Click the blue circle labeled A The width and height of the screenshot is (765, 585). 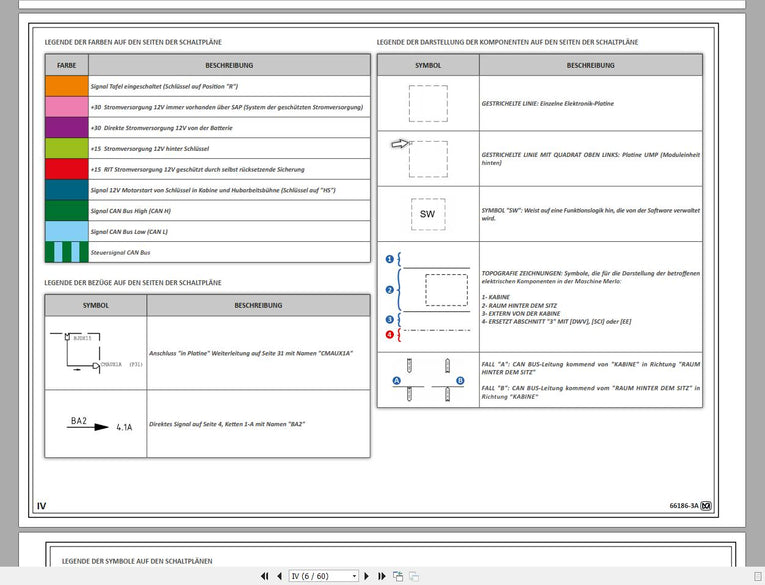(396, 381)
